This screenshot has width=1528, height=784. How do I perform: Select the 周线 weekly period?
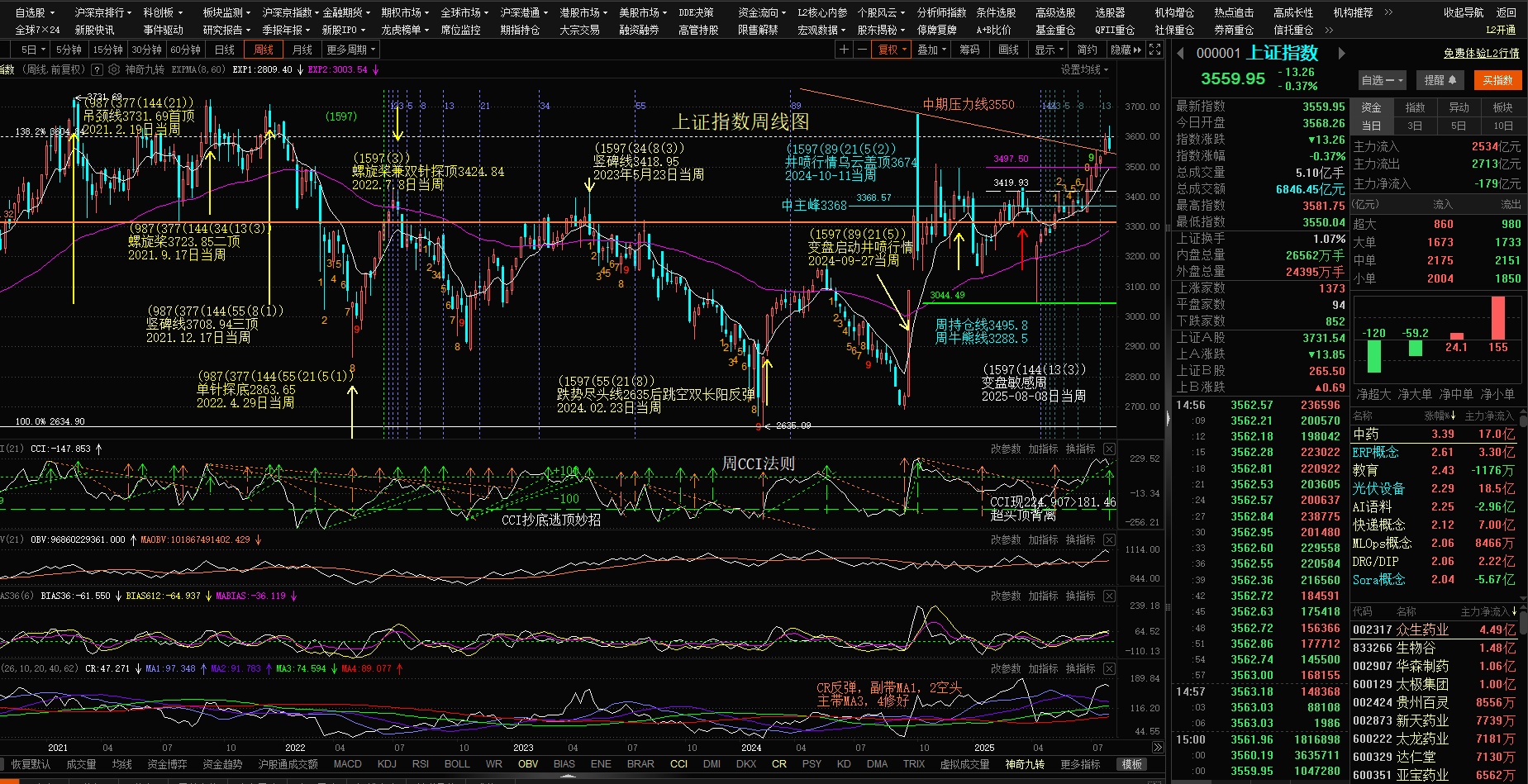coord(264,50)
